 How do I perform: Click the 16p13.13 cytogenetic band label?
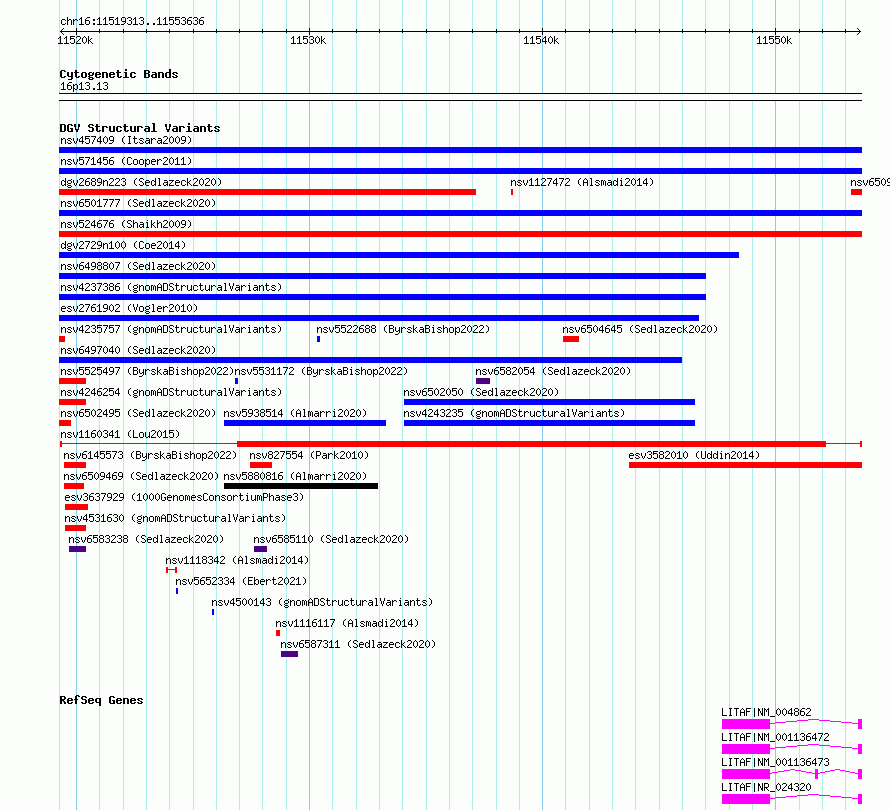tap(84, 86)
